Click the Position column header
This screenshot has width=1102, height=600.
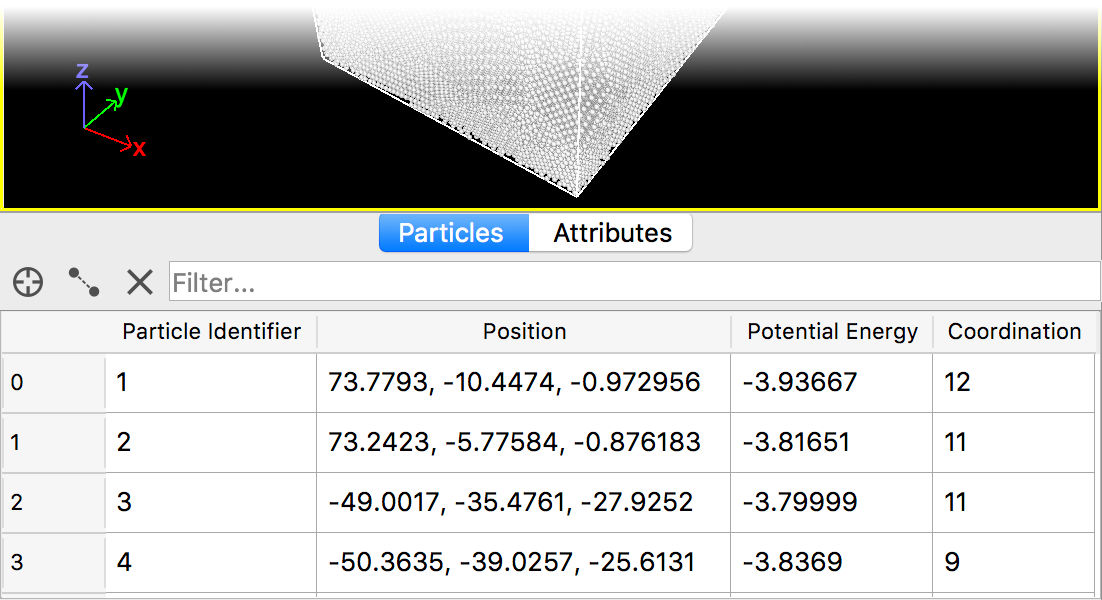click(x=524, y=332)
